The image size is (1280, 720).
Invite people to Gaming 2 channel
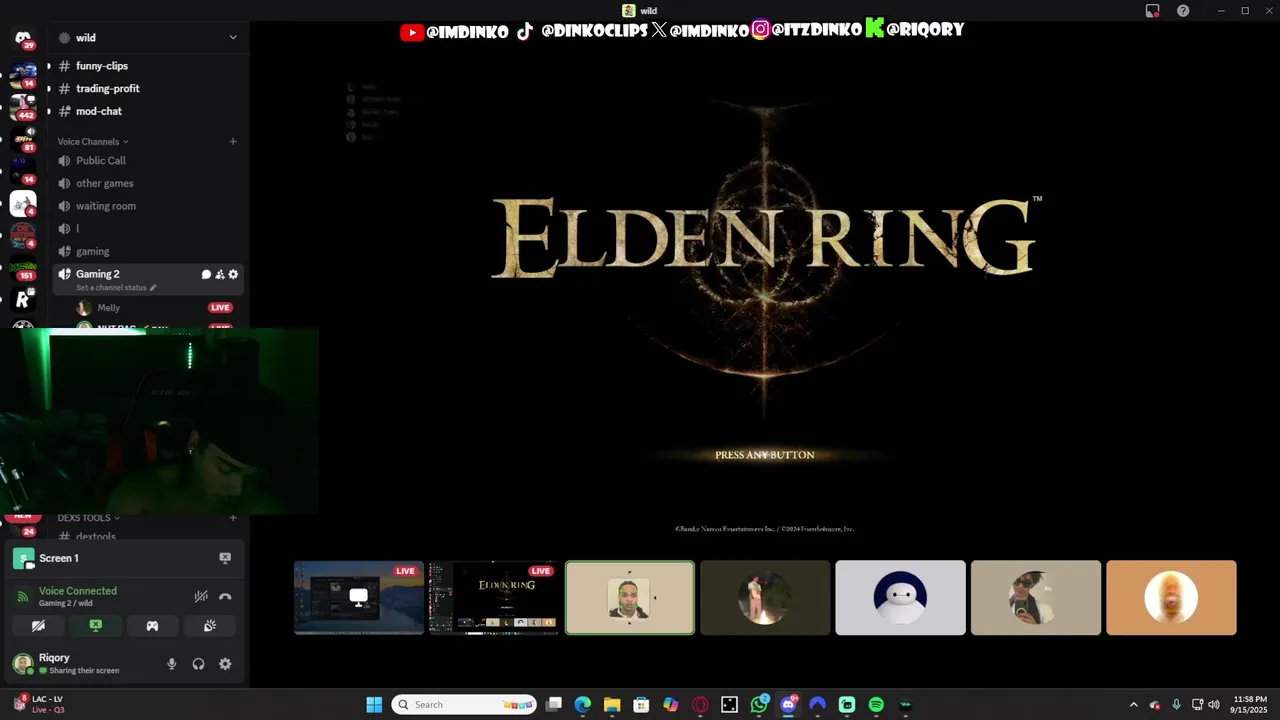[220, 274]
